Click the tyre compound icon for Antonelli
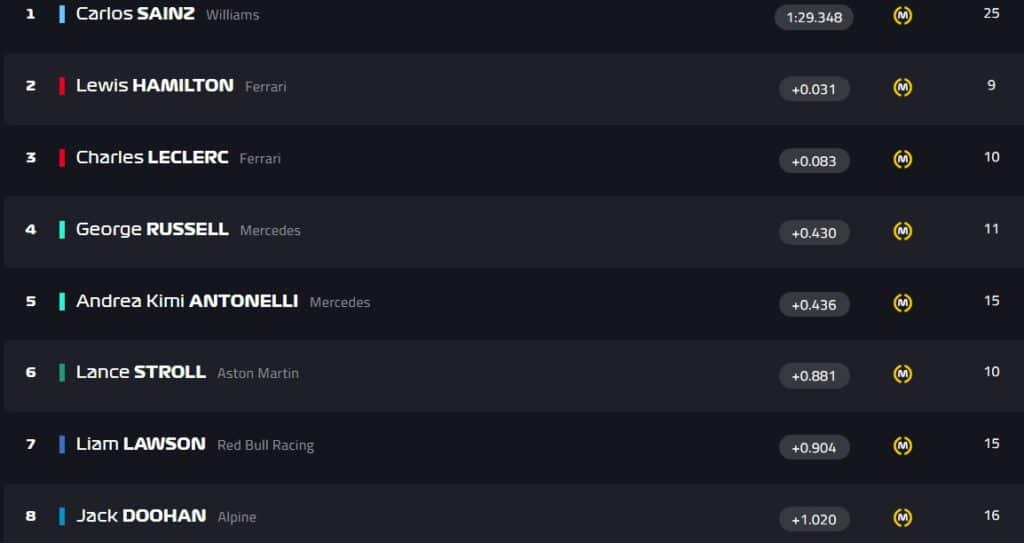The image size is (1024, 543). tap(903, 303)
